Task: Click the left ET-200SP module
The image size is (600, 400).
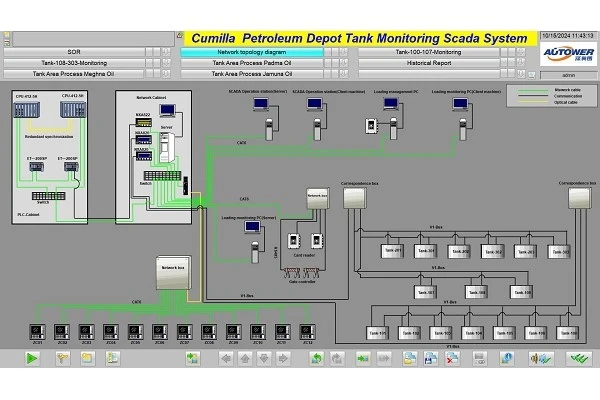Action: pos(37,167)
